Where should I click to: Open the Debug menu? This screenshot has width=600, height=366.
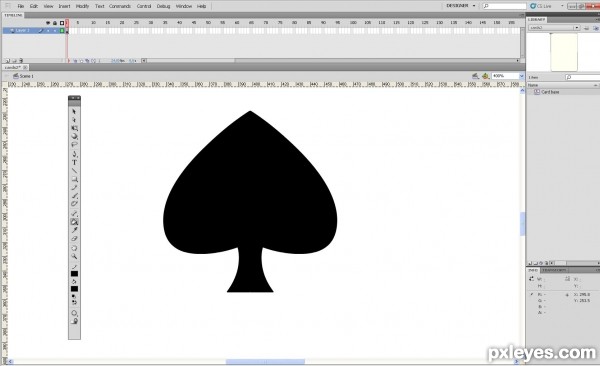pos(163,6)
